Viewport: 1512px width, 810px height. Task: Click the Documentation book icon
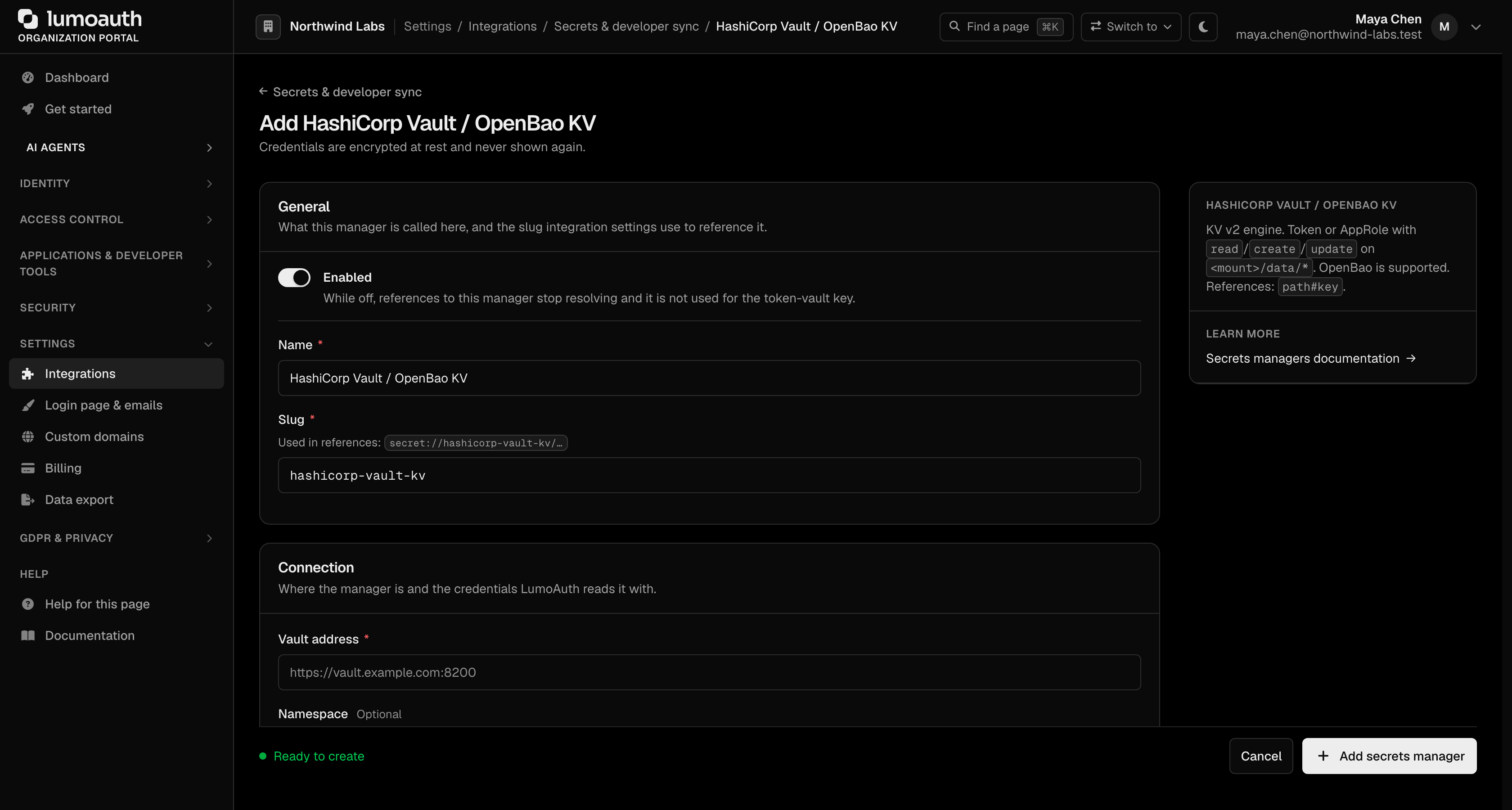pos(27,636)
